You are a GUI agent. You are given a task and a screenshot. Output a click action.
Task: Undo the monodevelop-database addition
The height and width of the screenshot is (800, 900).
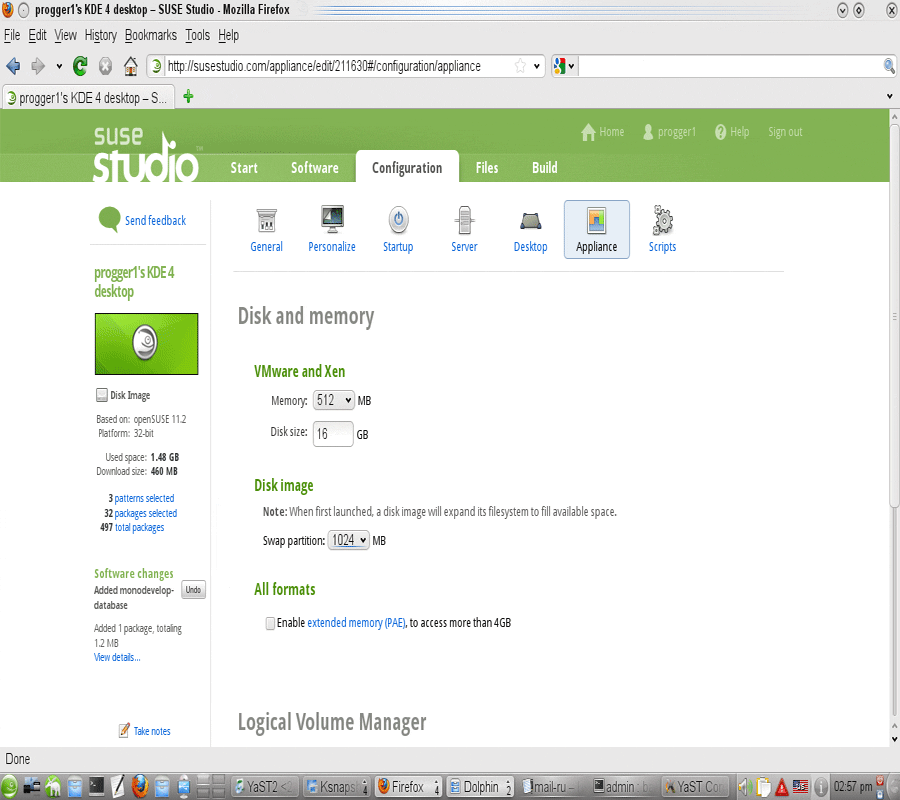[x=193, y=590]
